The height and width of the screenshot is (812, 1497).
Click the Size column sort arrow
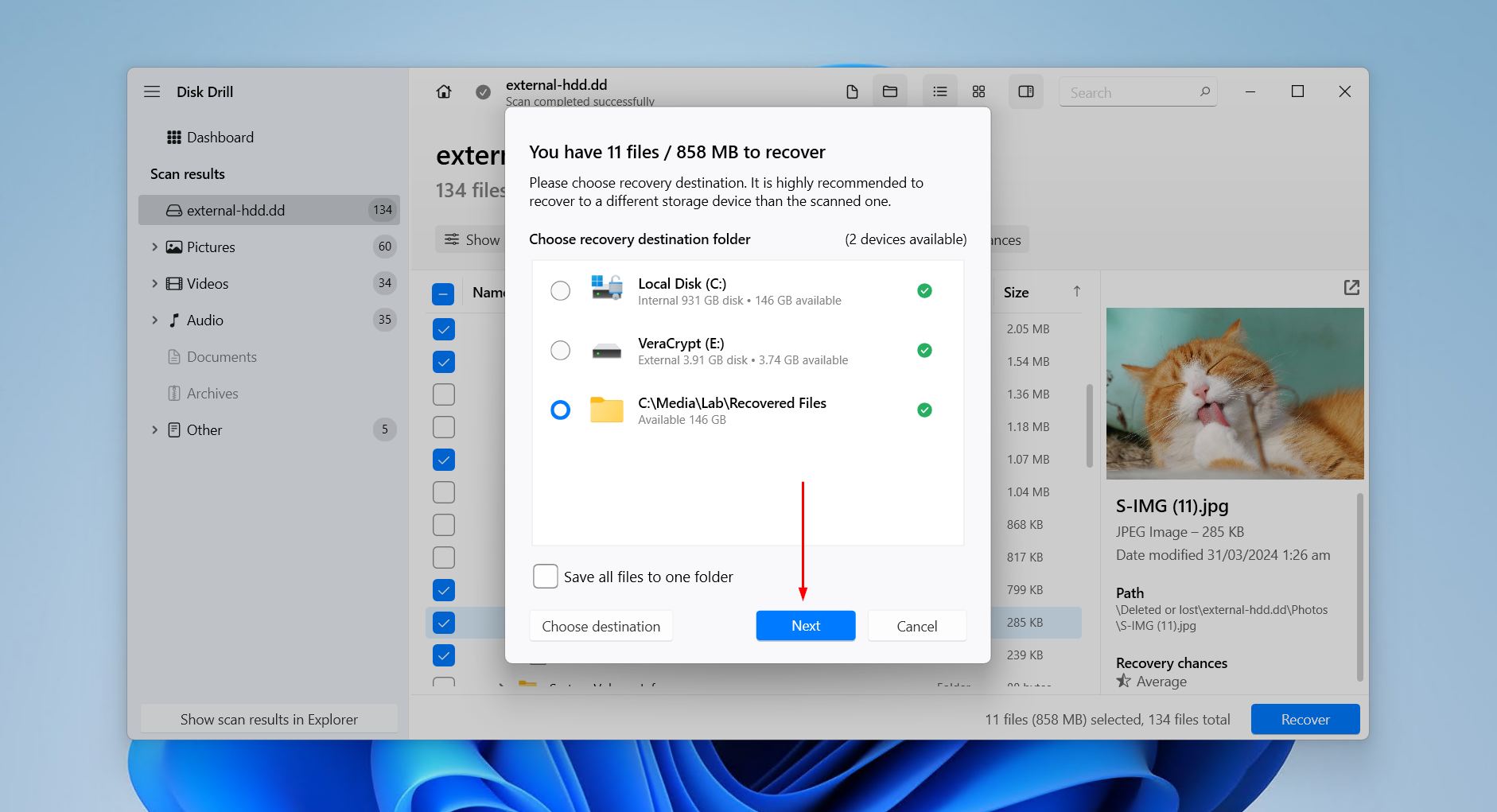coord(1077,291)
